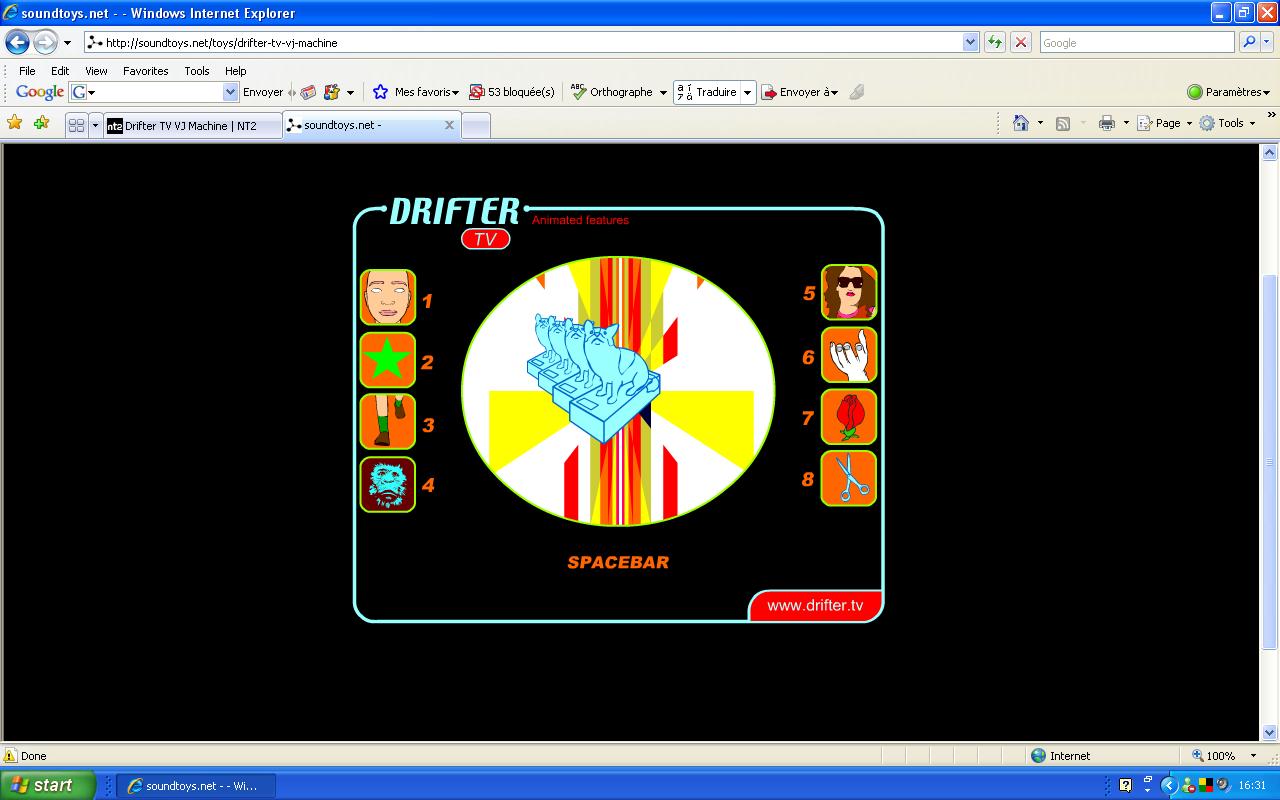Screen dimensions: 1280x800
Task: Switch to Drifter TV VJ Machine NT2 tab
Action: pos(192,126)
